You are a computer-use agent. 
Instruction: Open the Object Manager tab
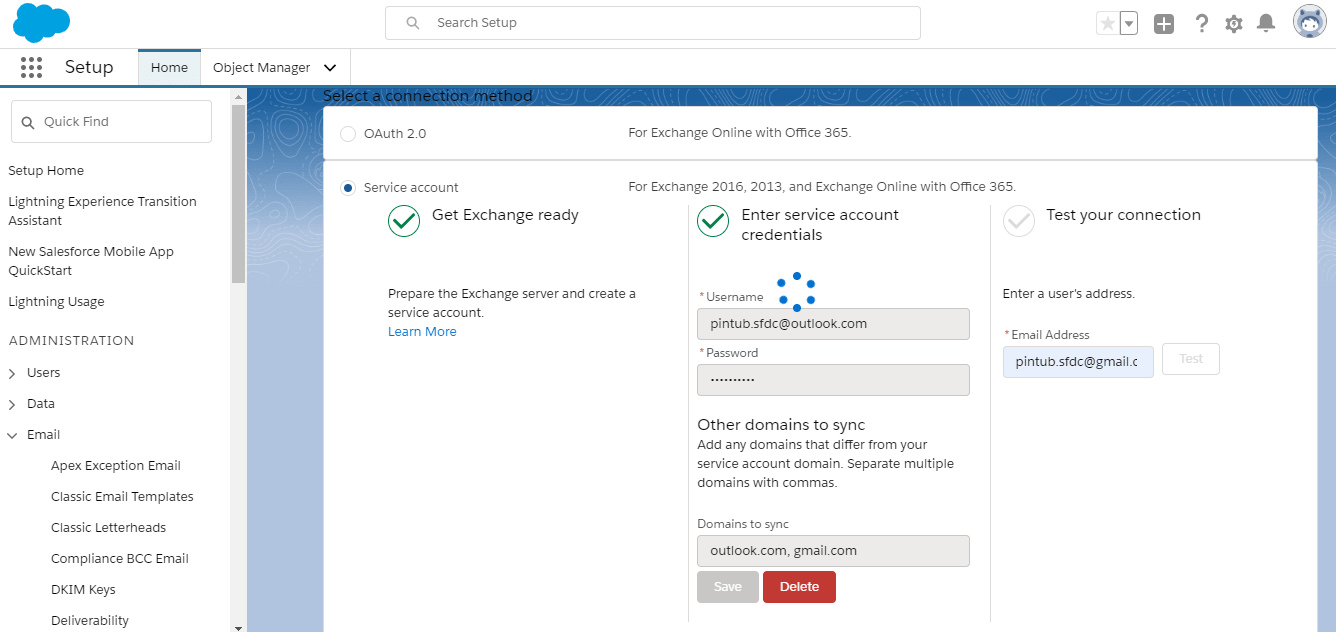(x=262, y=67)
